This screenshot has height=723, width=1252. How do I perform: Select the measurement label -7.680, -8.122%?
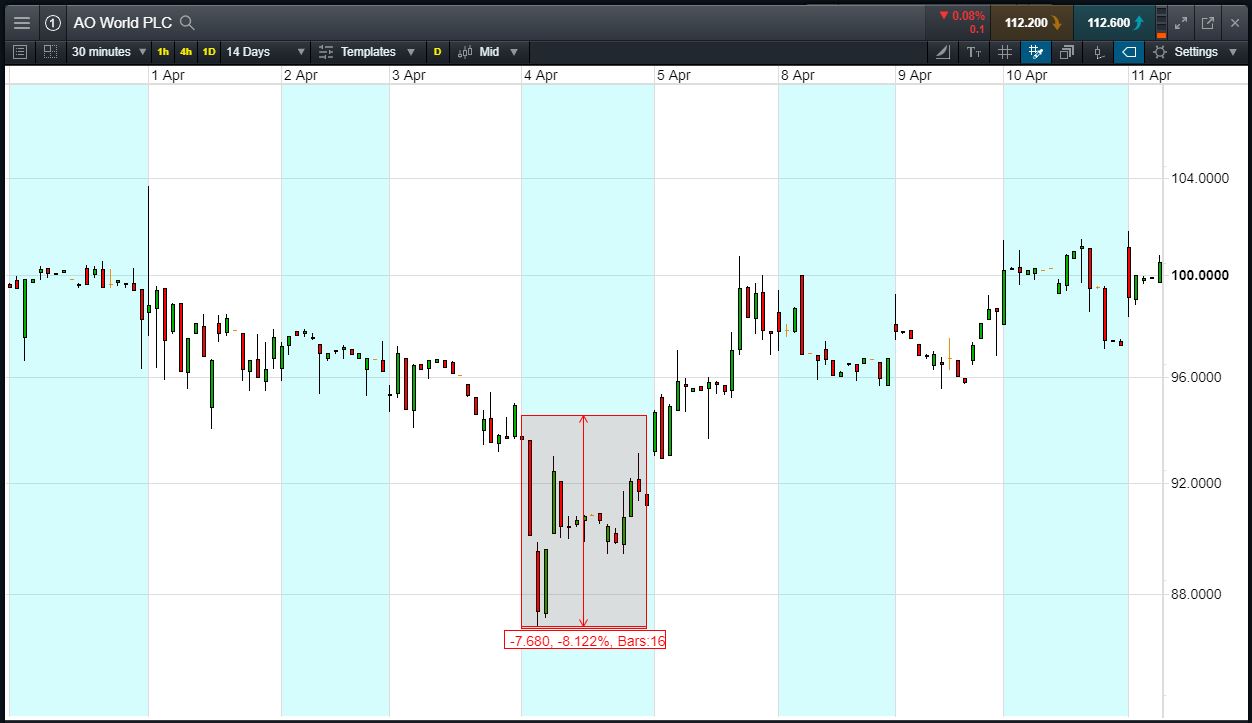click(585, 640)
